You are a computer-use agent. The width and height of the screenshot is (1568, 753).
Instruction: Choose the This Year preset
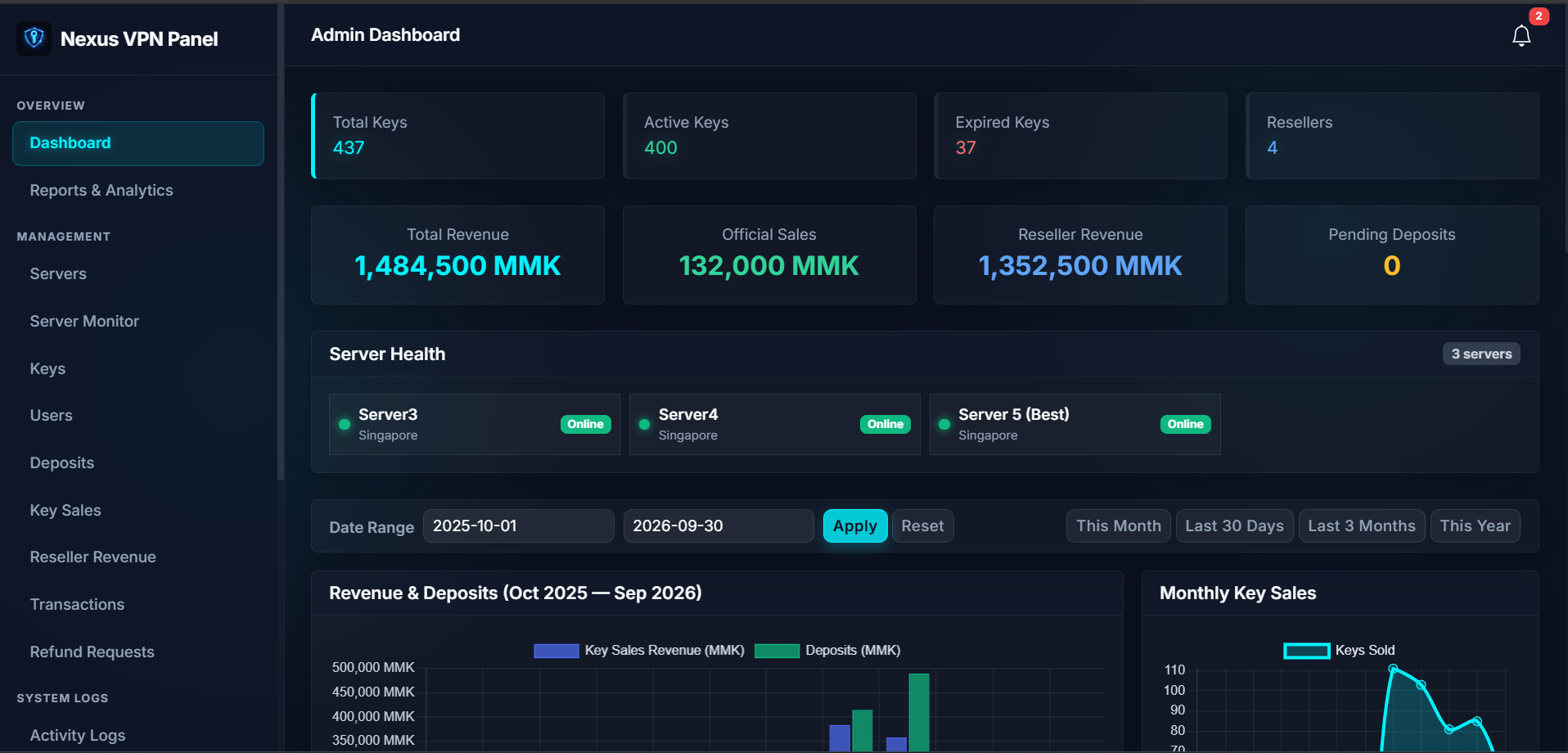click(1476, 526)
